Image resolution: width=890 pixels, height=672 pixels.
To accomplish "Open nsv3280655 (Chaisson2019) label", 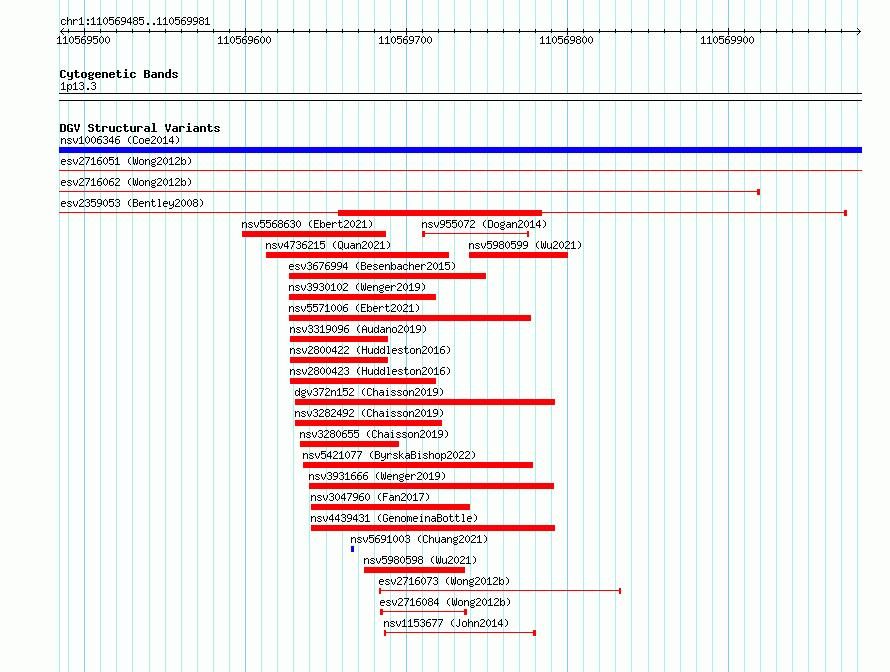I will (374, 434).
